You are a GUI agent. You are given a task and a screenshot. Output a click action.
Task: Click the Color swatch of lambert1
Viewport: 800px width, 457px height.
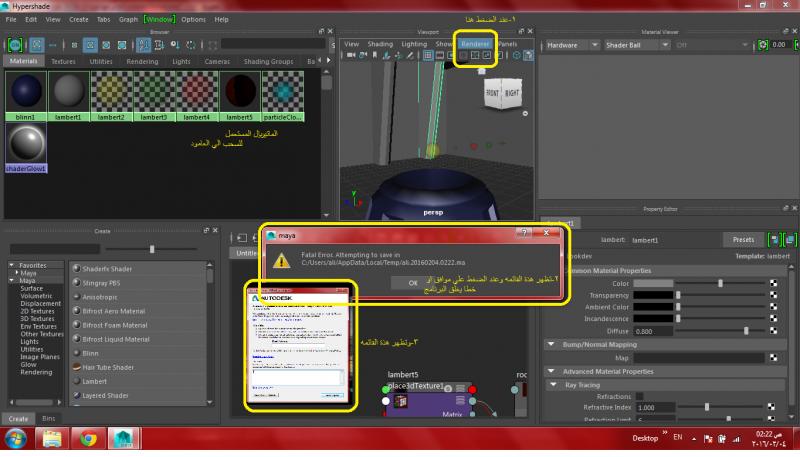tap(654, 283)
